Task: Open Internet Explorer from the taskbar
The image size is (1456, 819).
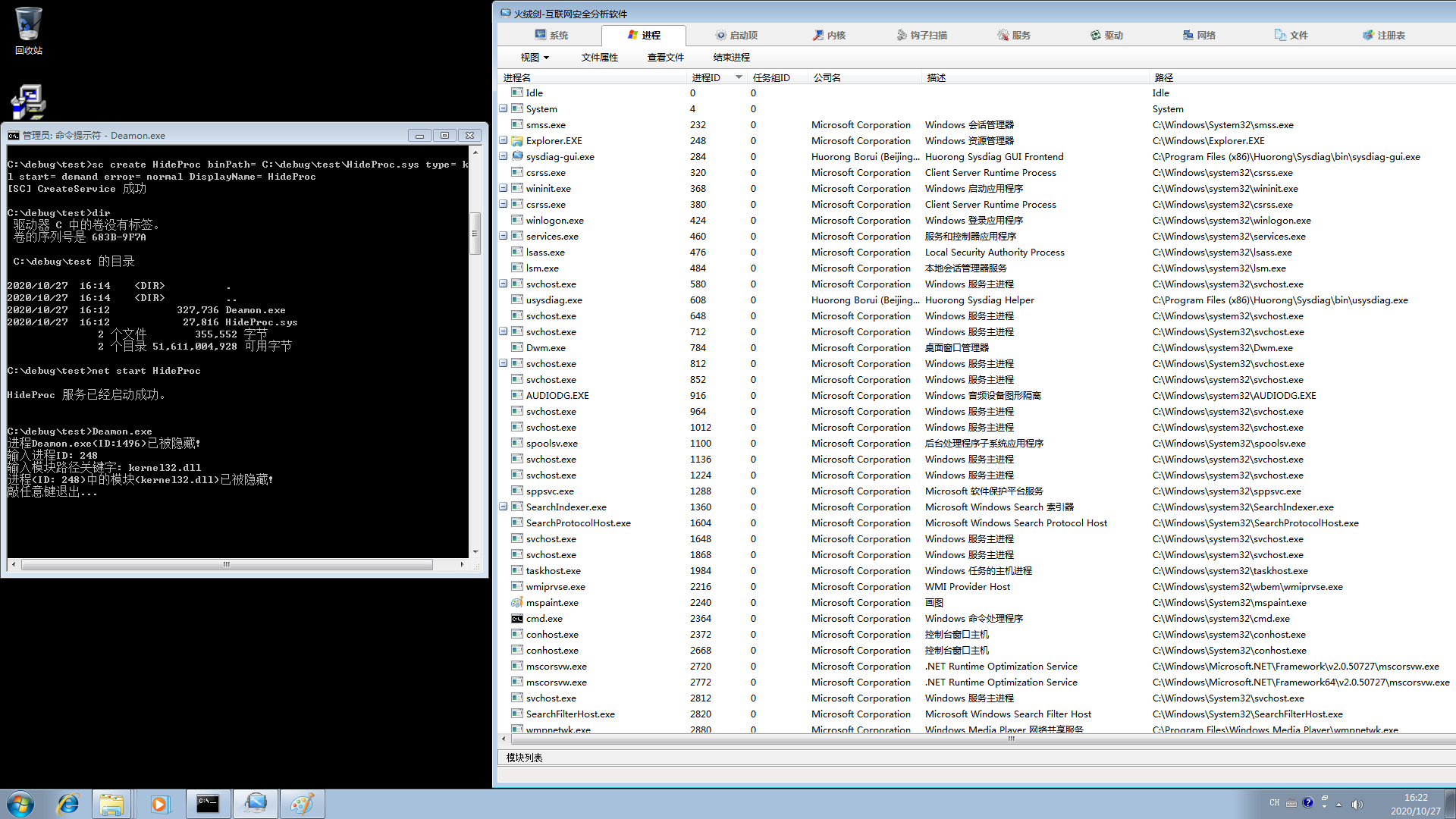Action: (x=68, y=804)
